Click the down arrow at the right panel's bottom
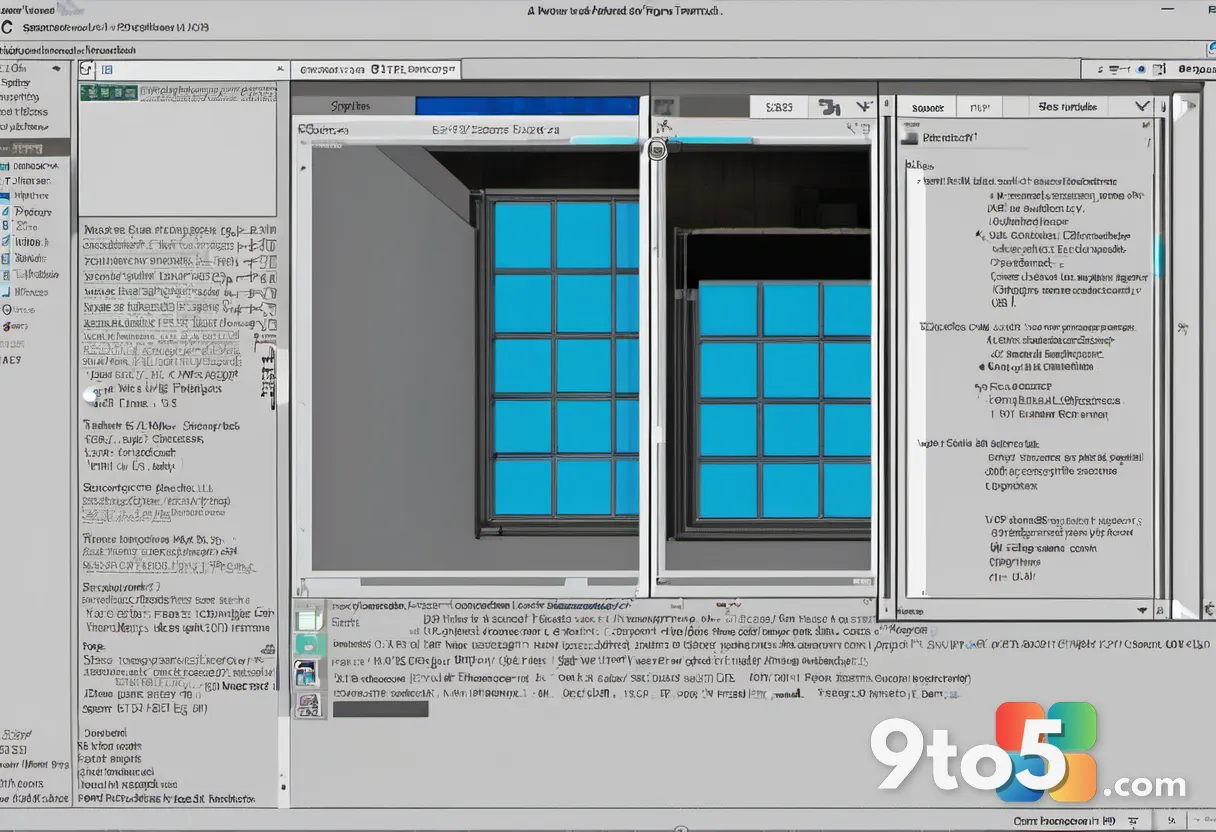 coord(1143,608)
